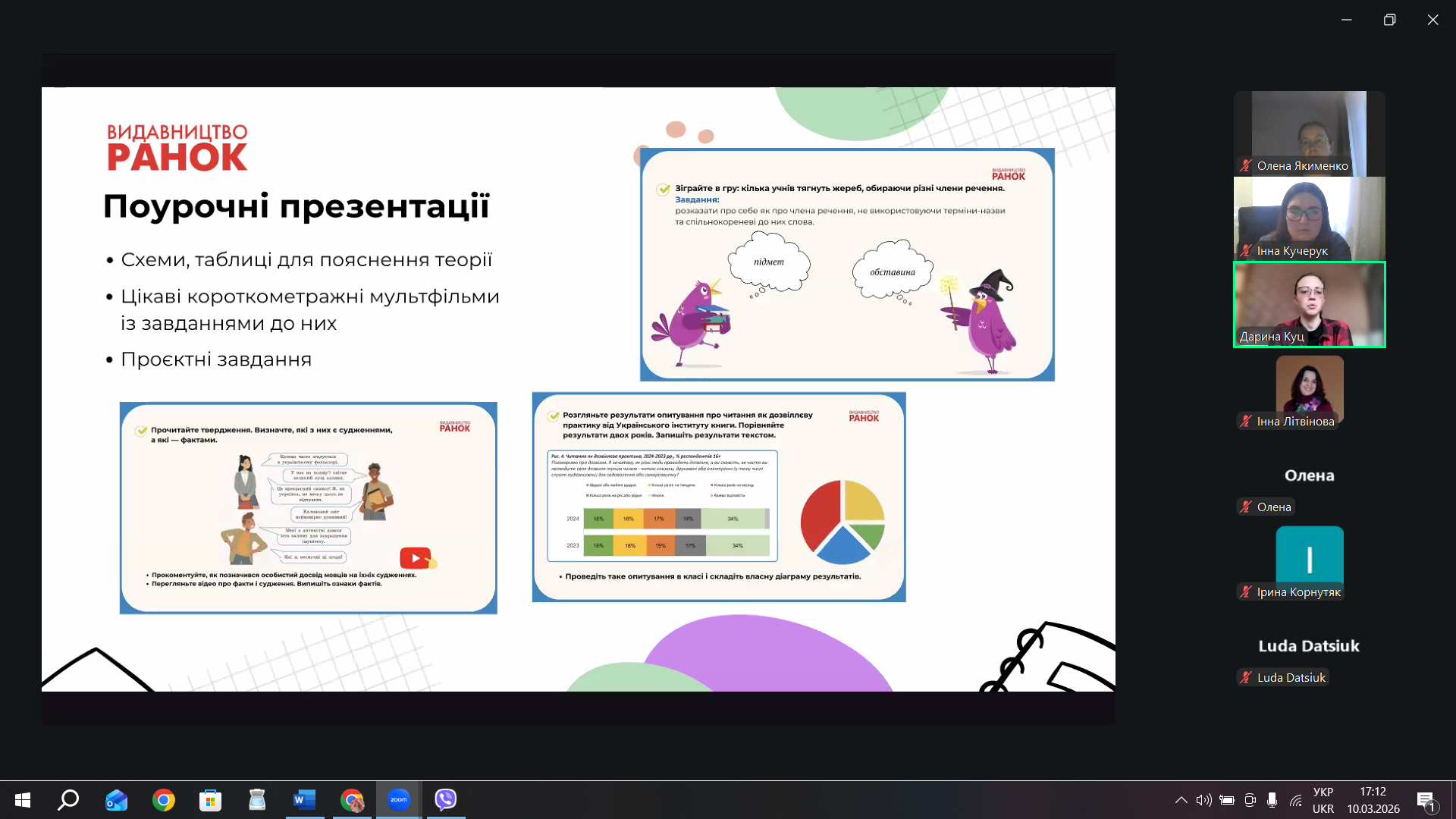Select Інна Кучерук's video tile
The image size is (1456, 819).
[1310, 219]
